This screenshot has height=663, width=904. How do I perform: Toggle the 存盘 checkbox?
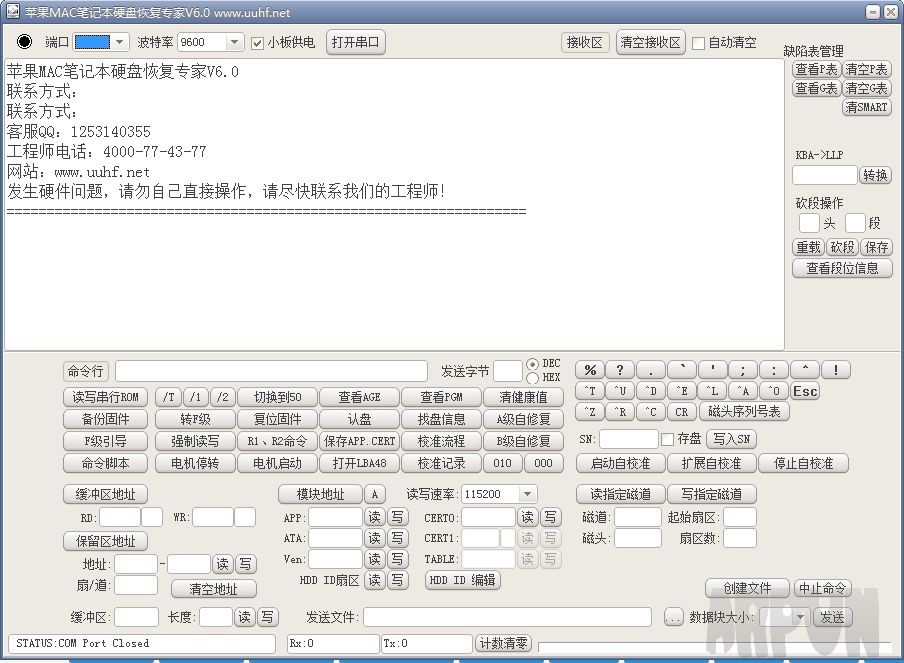pyautogui.click(x=667, y=439)
